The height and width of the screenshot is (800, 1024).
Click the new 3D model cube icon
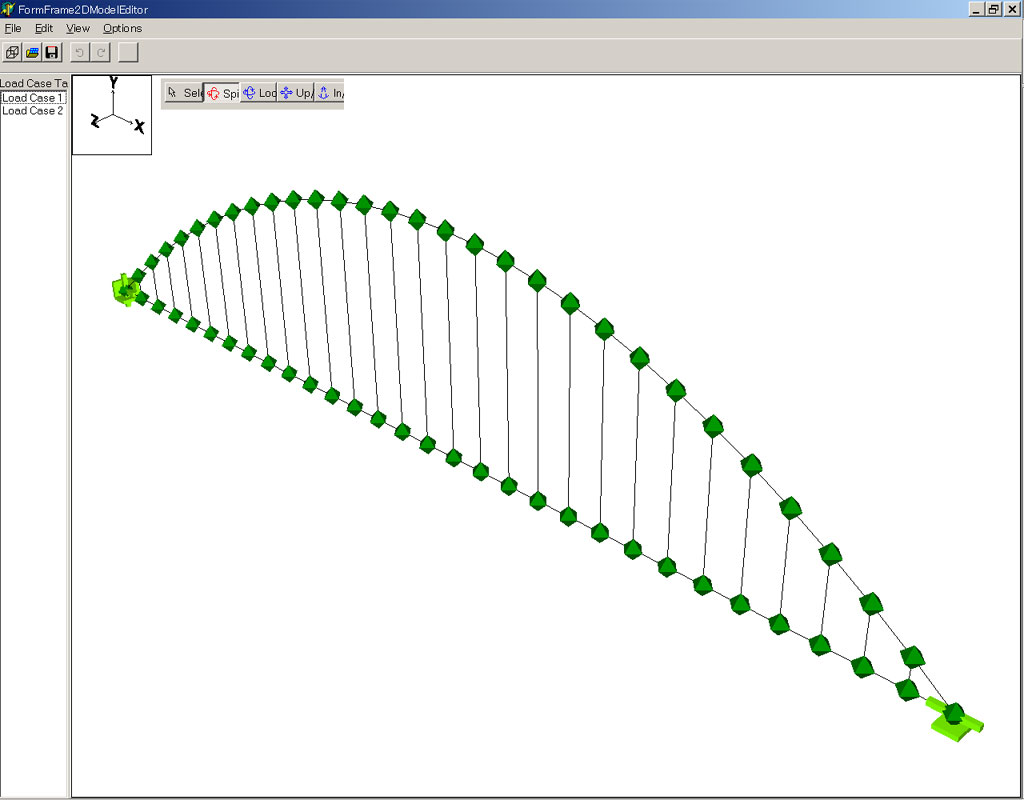click(12, 52)
